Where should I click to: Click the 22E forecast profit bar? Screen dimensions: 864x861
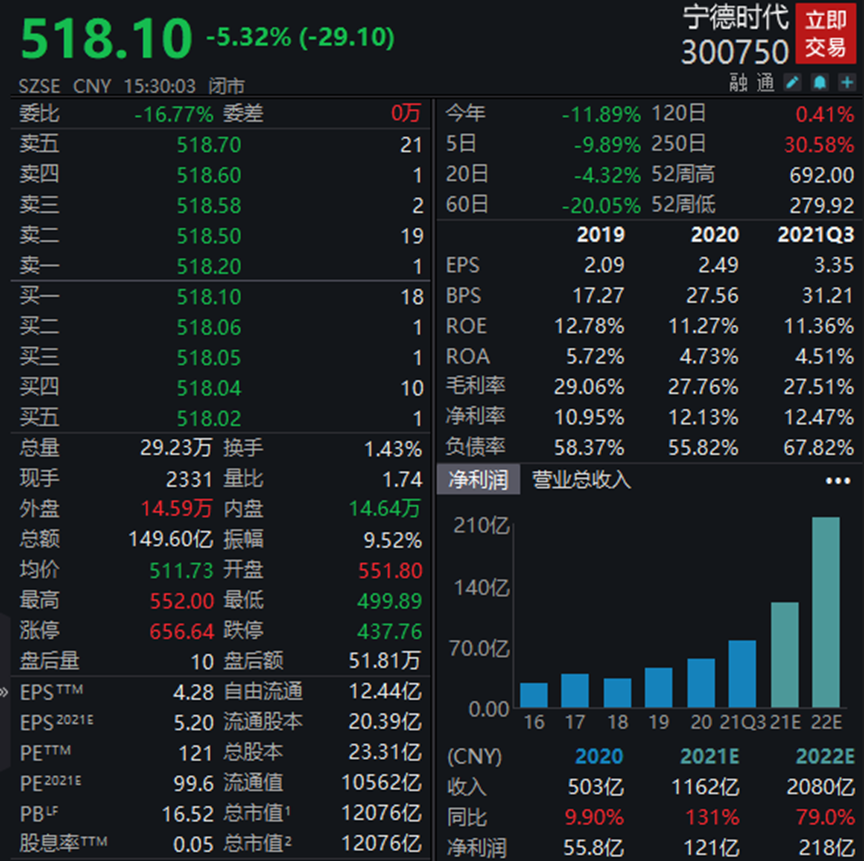click(825, 612)
